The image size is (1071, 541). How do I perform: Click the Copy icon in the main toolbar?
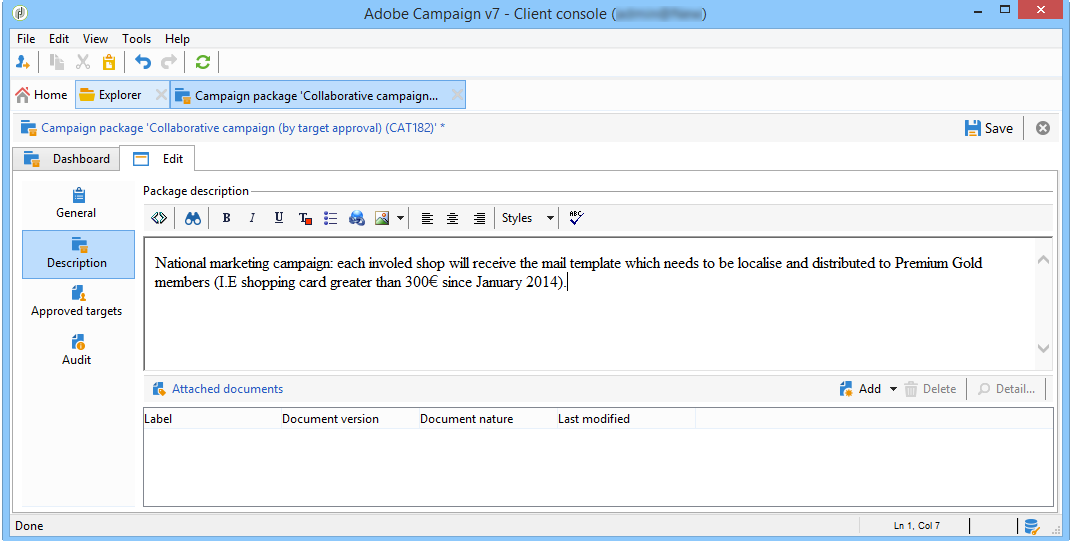click(x=57, y=62)
